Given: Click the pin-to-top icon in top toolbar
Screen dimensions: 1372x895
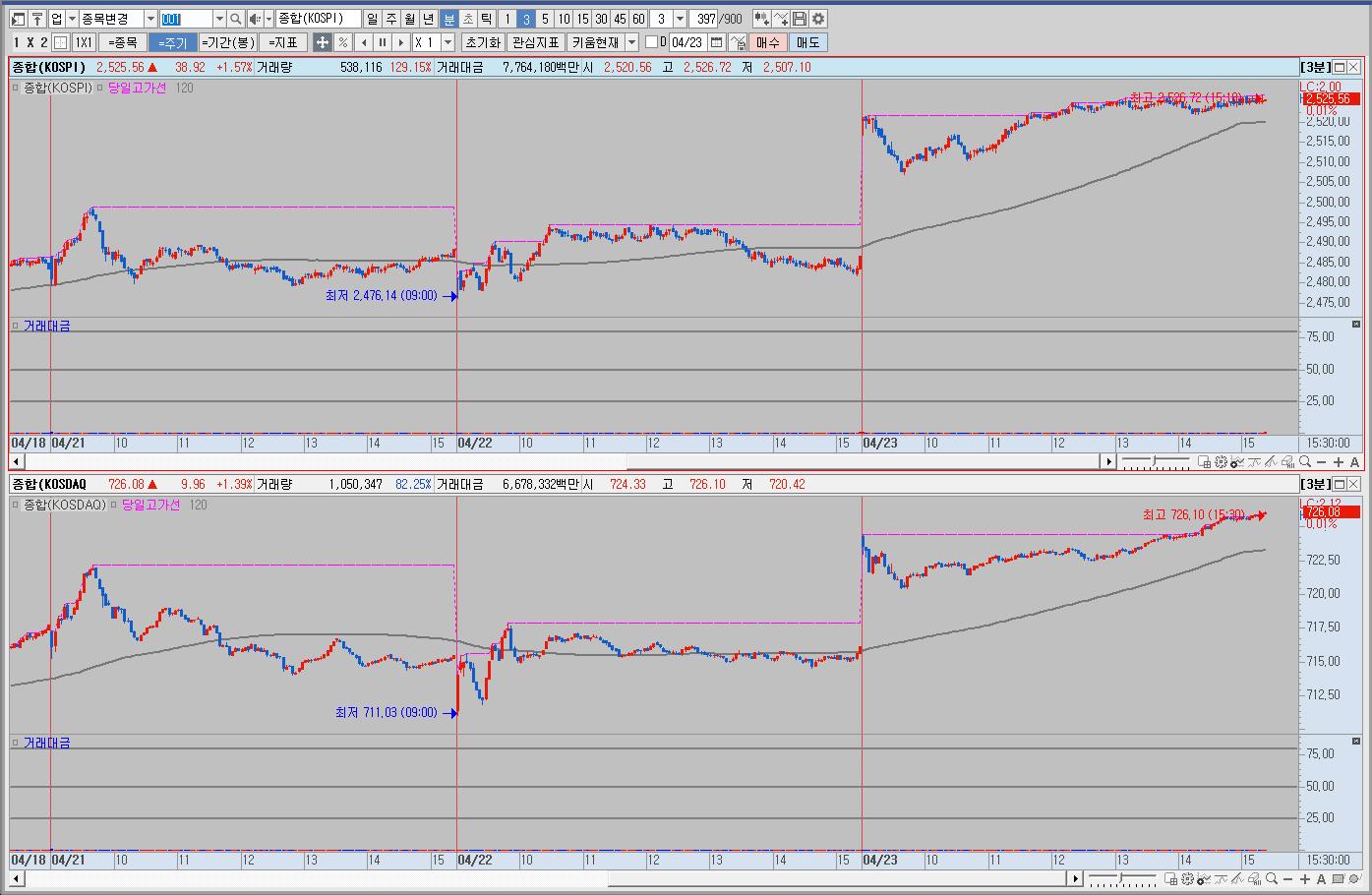Looking at the screenshot, I should [x=37, y=19].
